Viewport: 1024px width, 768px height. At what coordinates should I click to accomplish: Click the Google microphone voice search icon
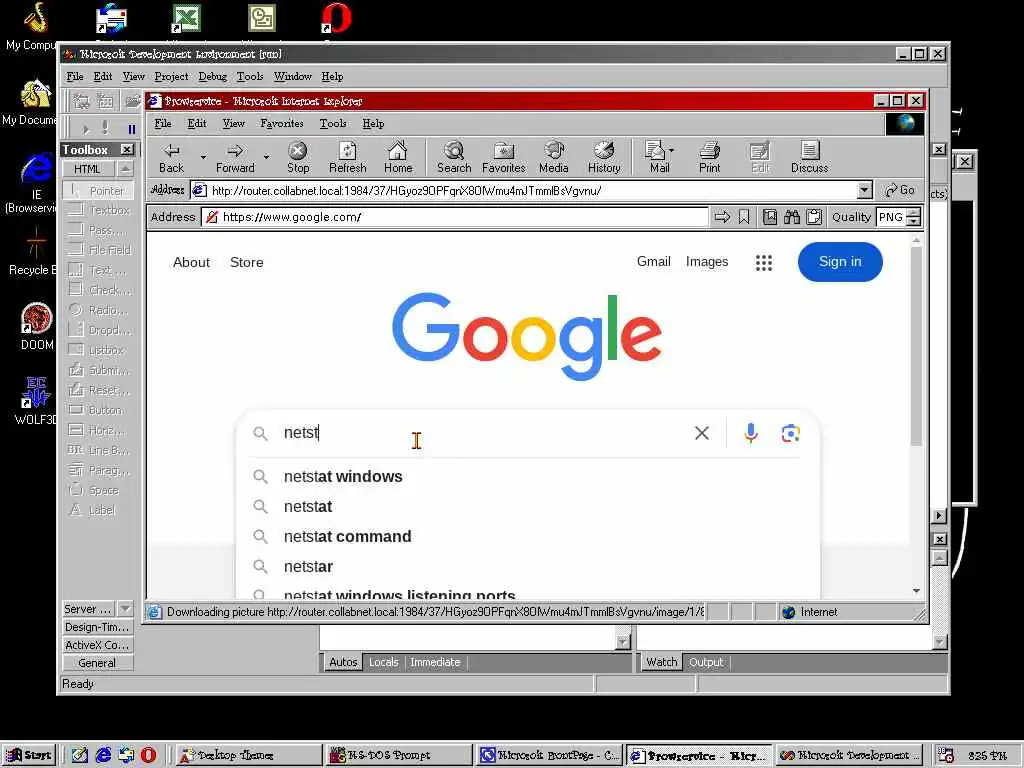(751, 433)
